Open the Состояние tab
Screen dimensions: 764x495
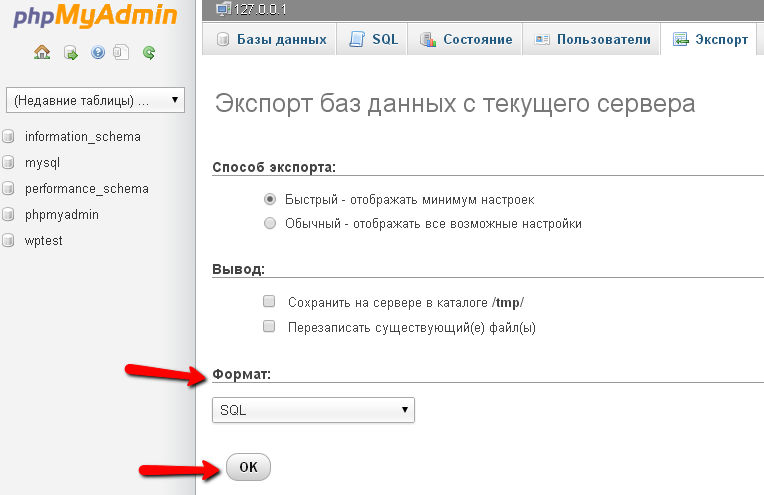[x=466, y=40]
